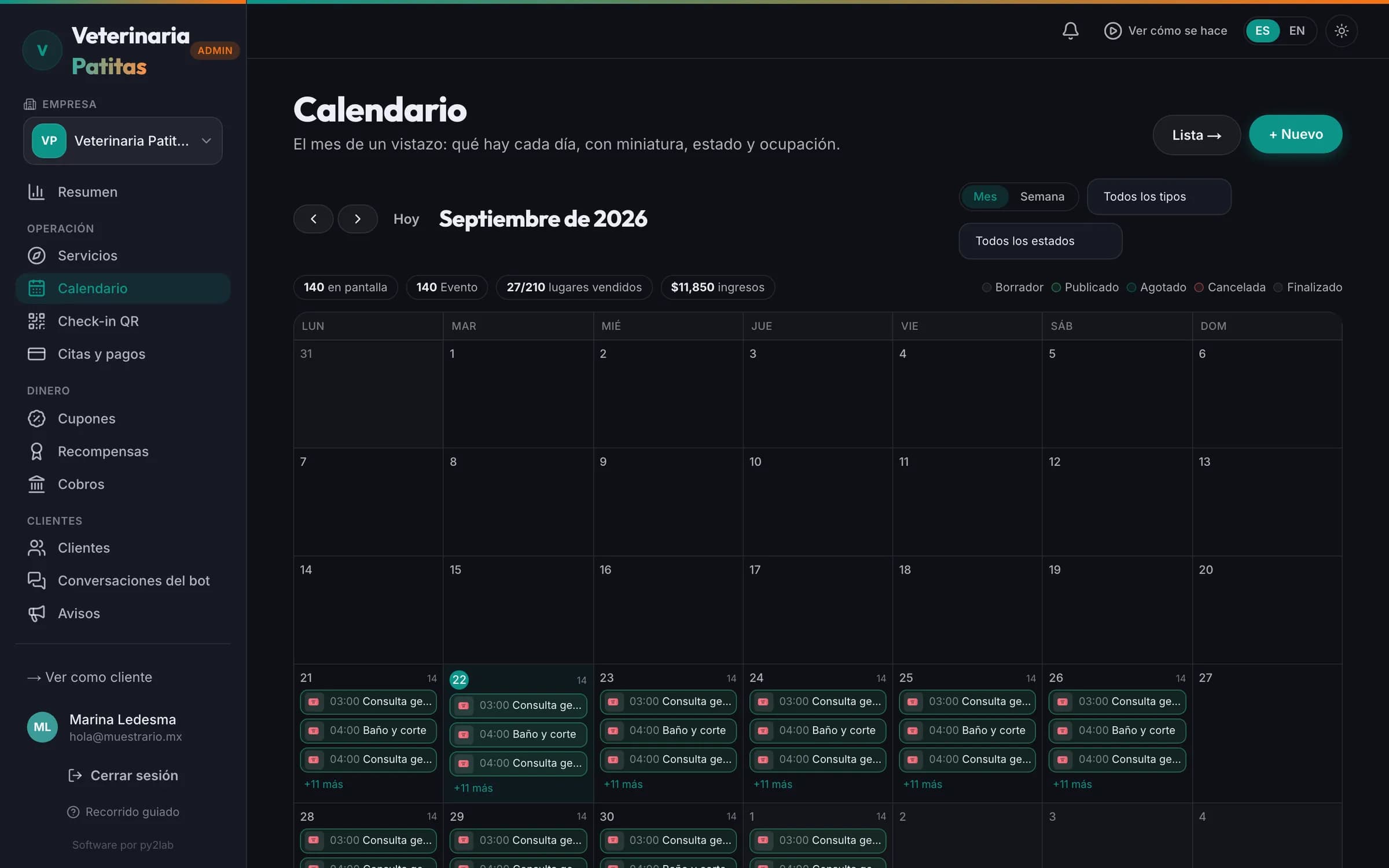Select the Semana view
This screenshot has height=868, width=1389.
tap(1042, 197)
